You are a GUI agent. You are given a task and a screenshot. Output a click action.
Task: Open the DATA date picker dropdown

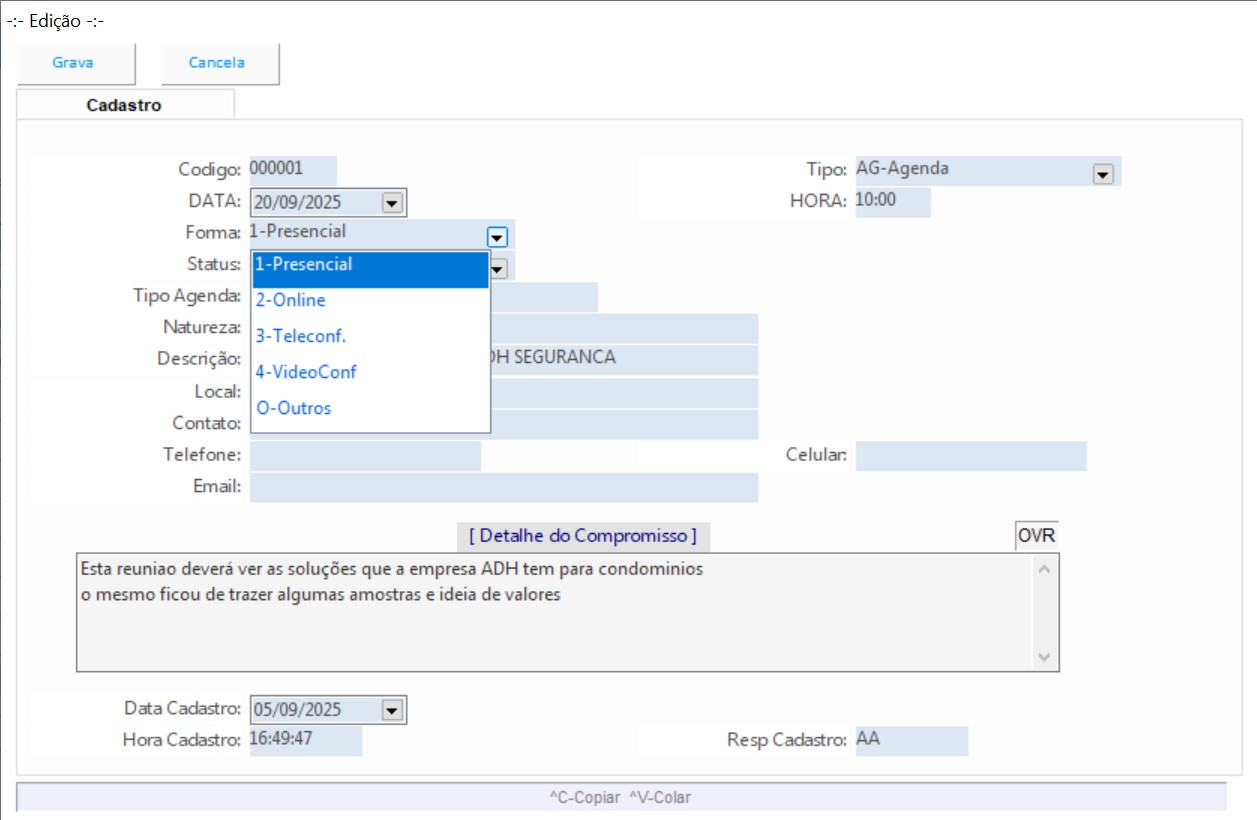[x=392, y=203]
